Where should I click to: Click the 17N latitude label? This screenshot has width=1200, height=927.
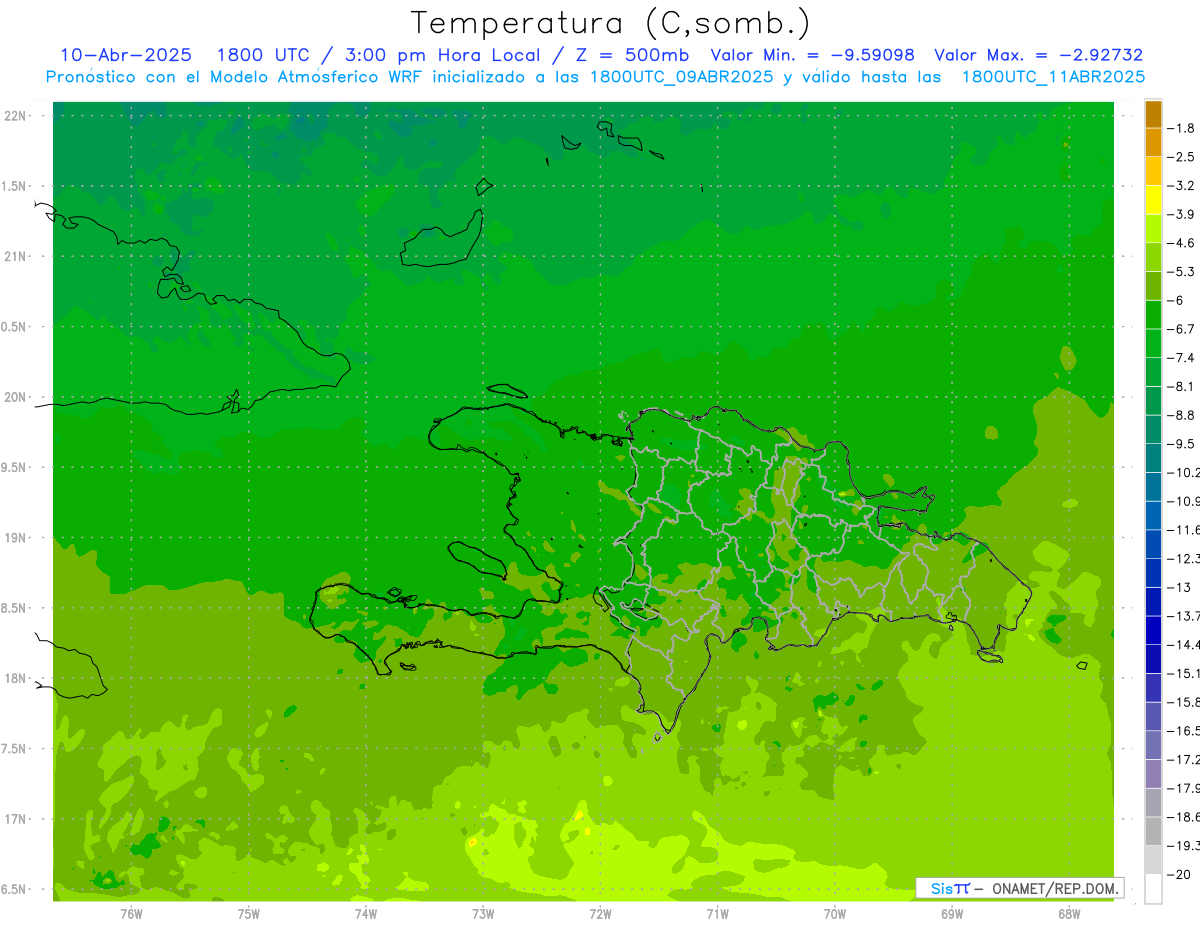pos(16,819)
